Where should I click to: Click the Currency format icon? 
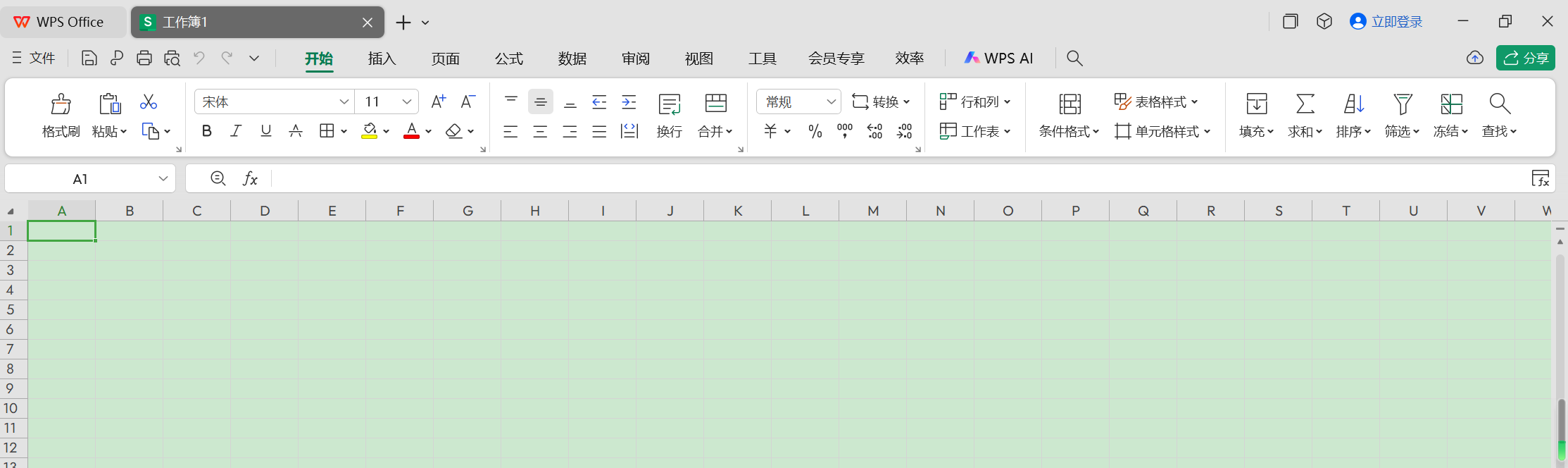pyautogui.click(x=770, y=131)
